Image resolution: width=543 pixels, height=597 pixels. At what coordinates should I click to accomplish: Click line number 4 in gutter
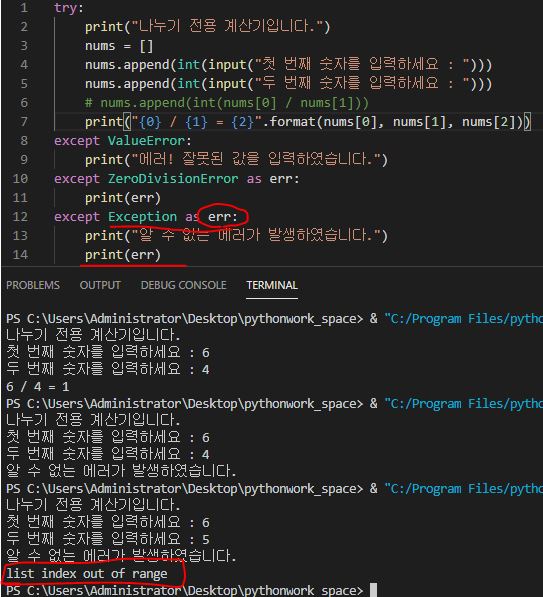point(24,65)
